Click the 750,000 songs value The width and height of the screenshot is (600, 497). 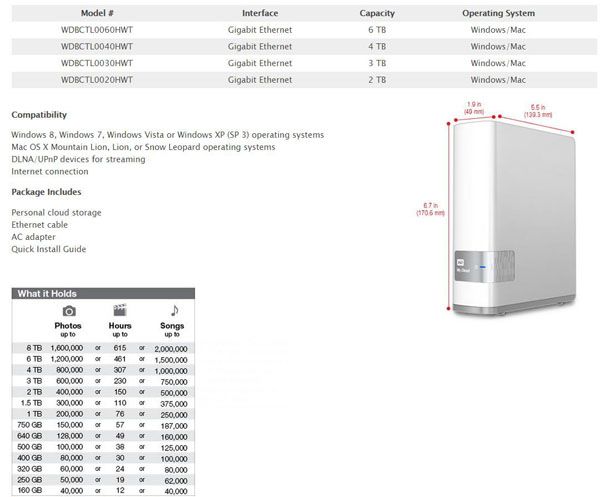pyautogui.click(x=174, y=382)
